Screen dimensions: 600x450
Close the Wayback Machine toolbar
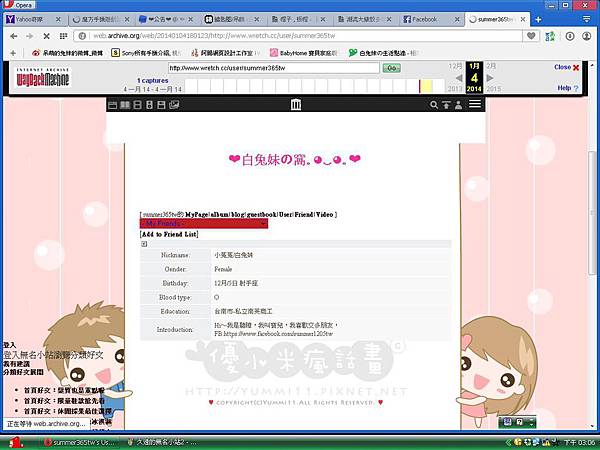[x=566, y=67]
